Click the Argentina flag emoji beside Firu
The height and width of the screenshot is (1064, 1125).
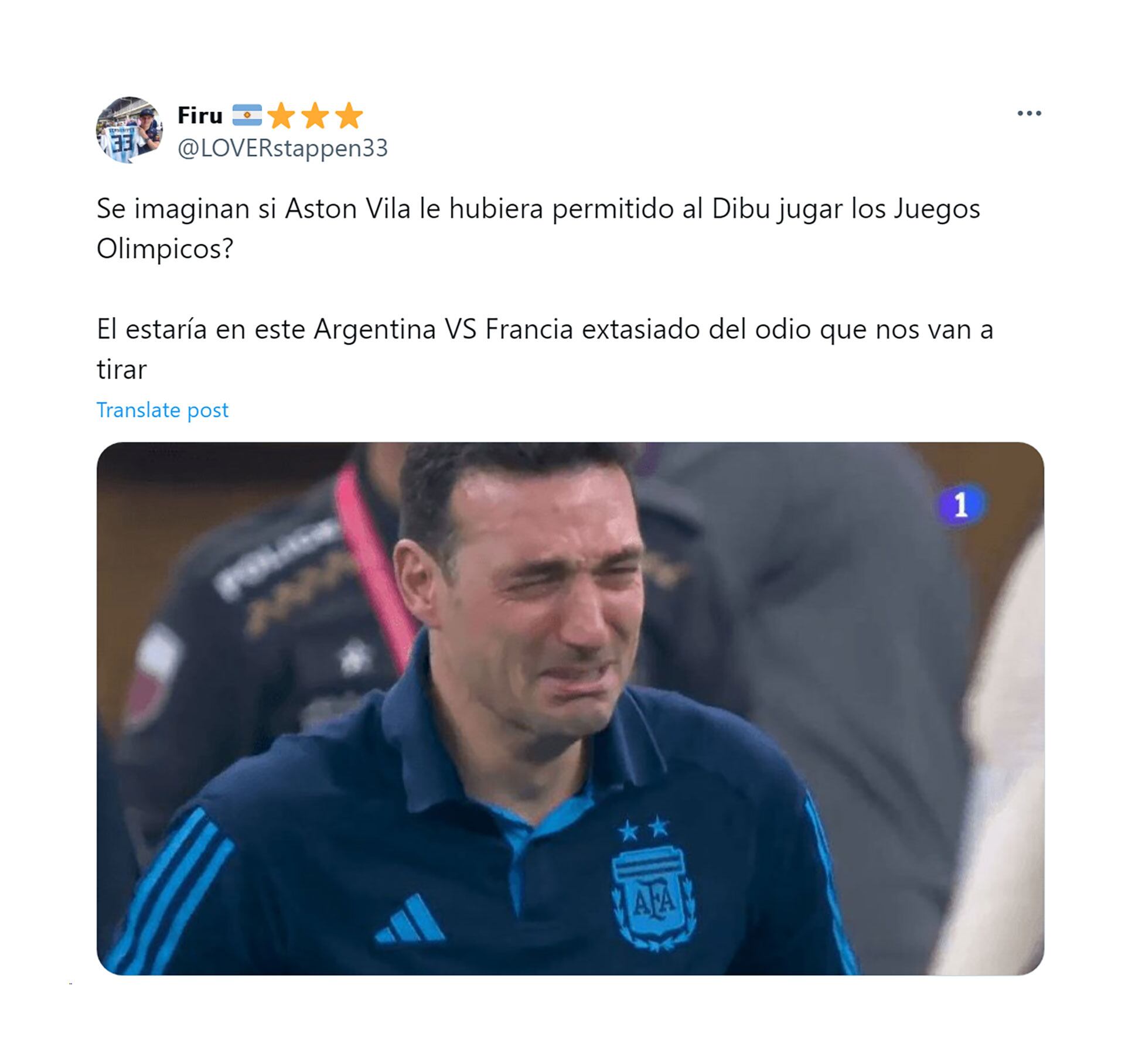pyautogui.click(x=247, y=115)
